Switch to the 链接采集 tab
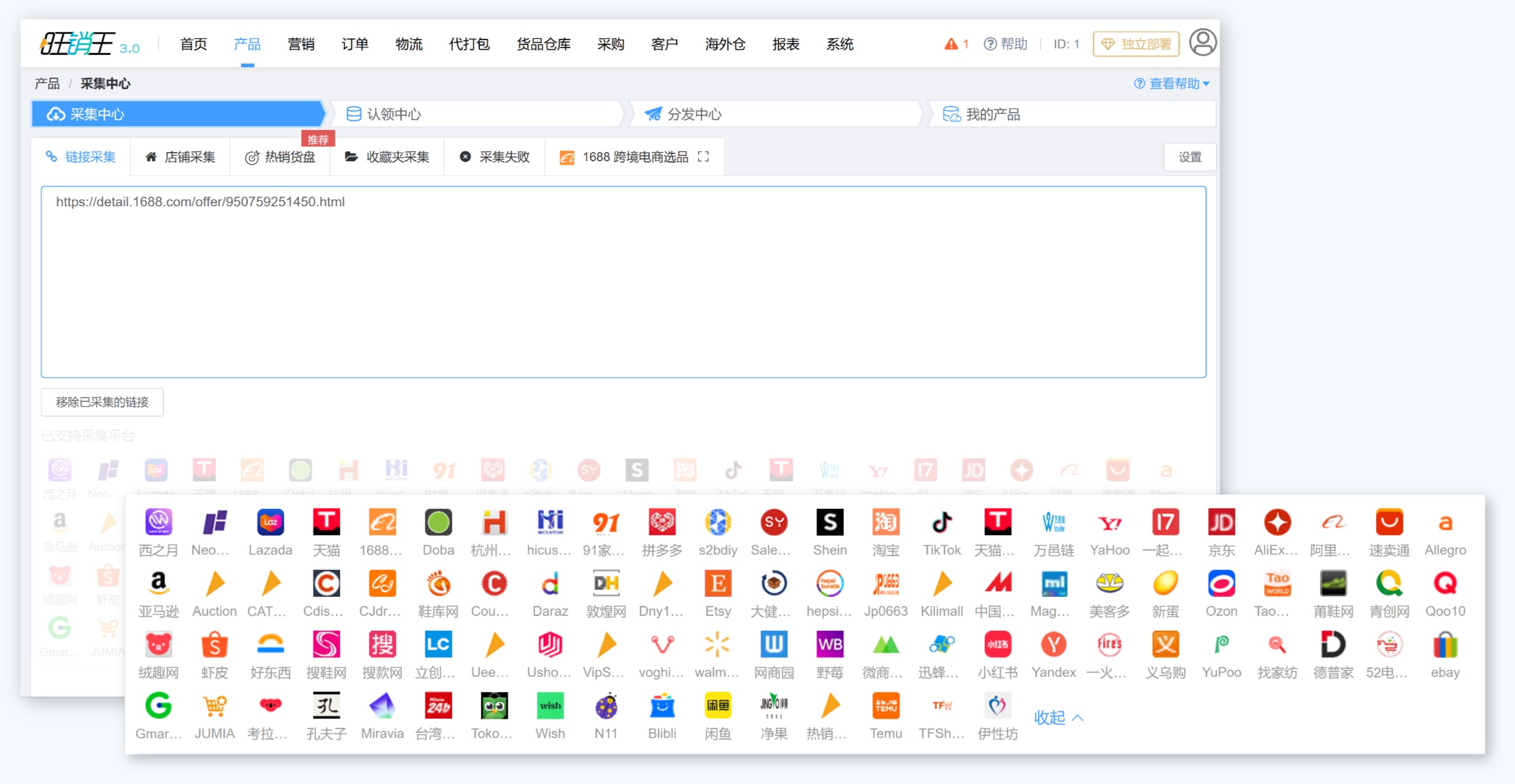The height and width of the screenshot is (784, 1515). pyautogui.click(x=81, y=157)
